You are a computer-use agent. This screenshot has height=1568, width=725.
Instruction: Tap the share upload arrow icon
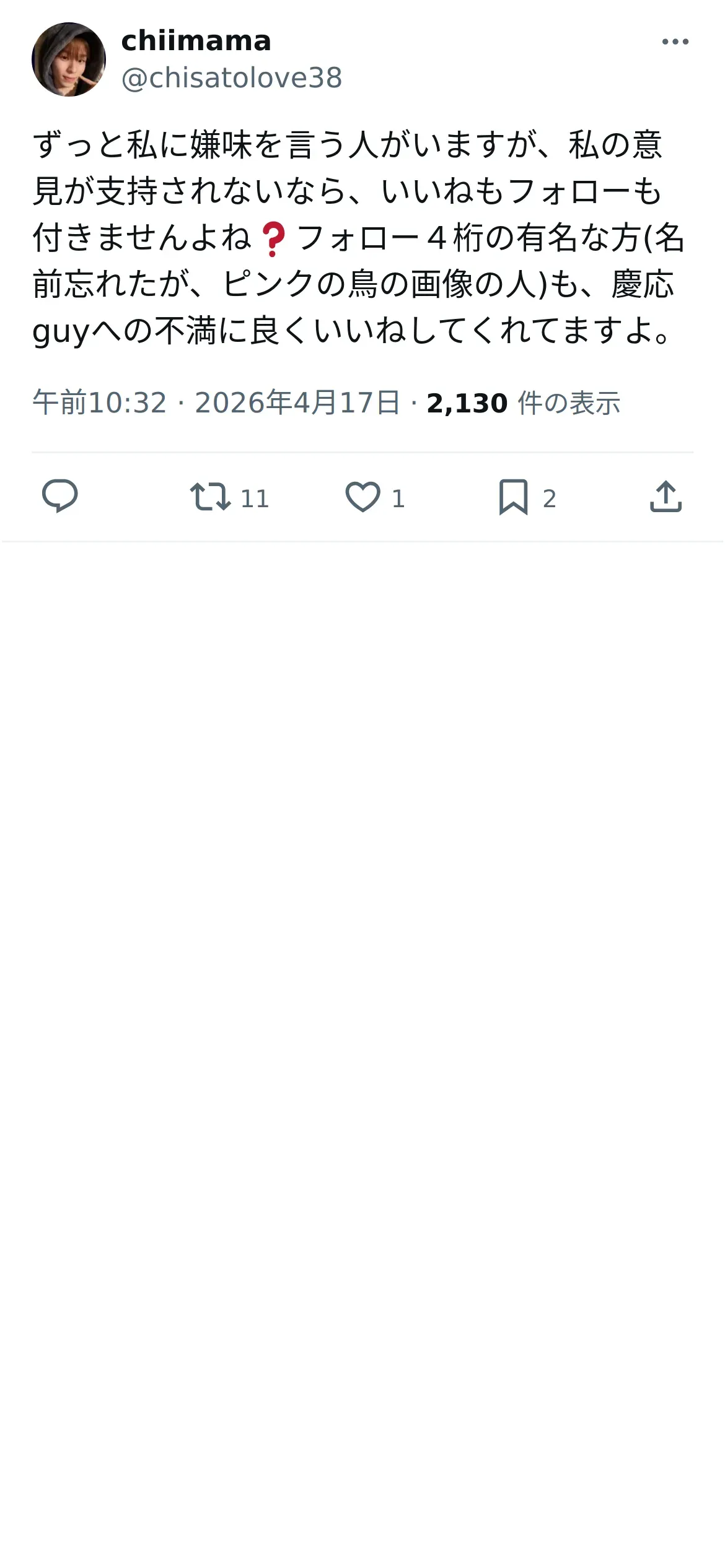pos(666,497)
